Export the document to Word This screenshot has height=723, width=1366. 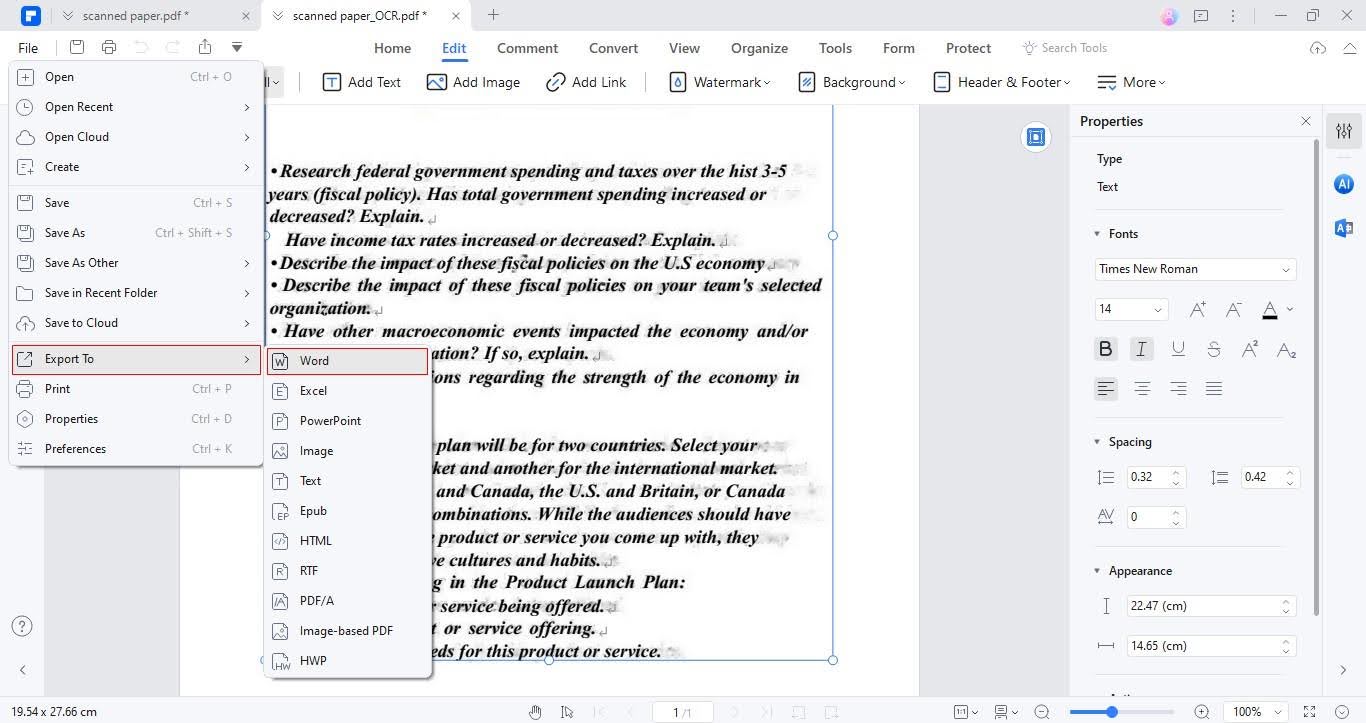point(314,360)
